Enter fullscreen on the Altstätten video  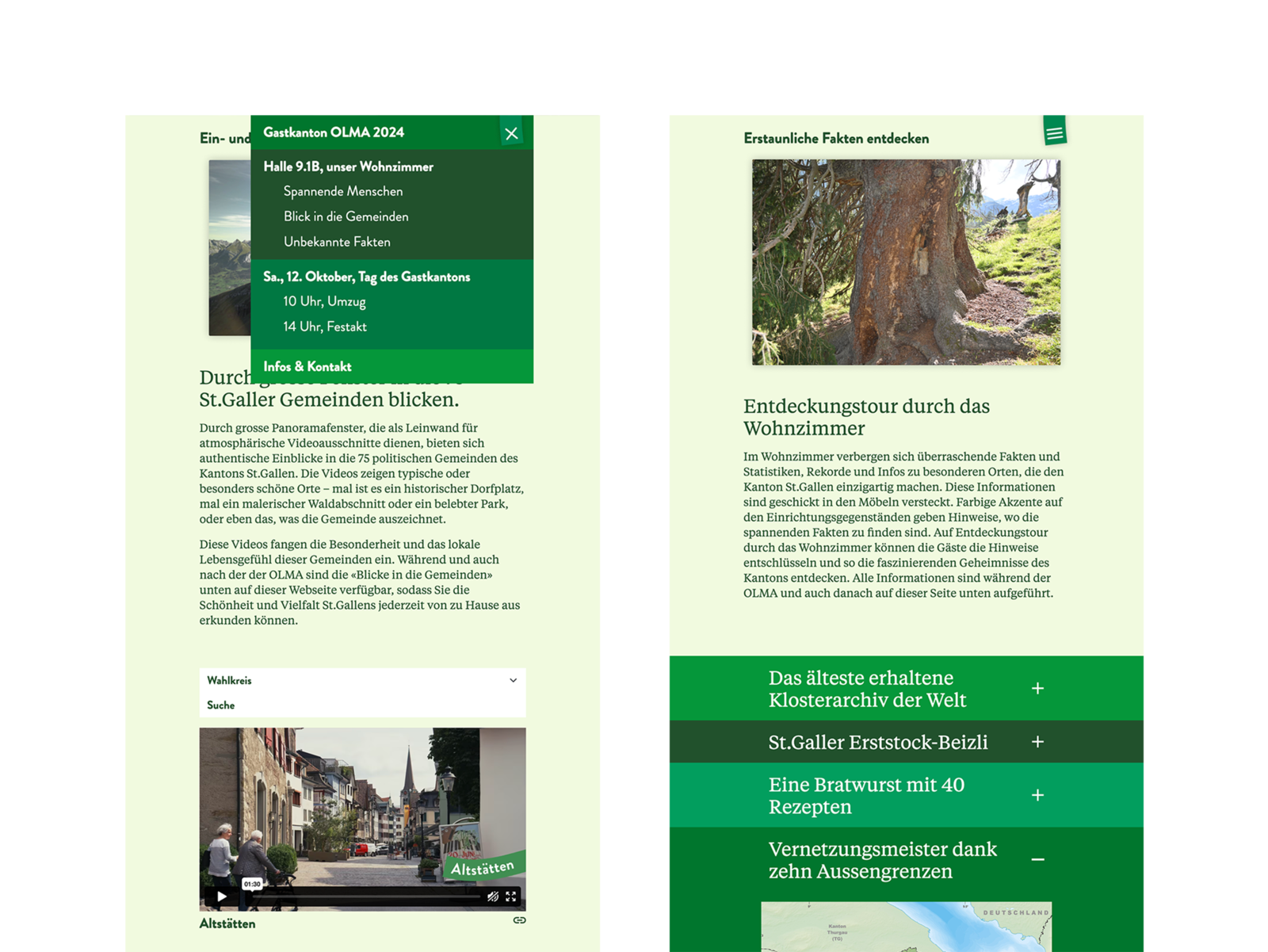coord(511,897)
